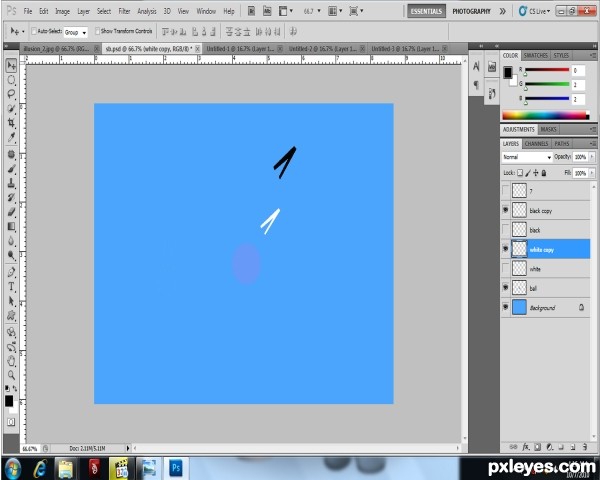
Task: Hide the white copy layer
Action: click(505, 249)
